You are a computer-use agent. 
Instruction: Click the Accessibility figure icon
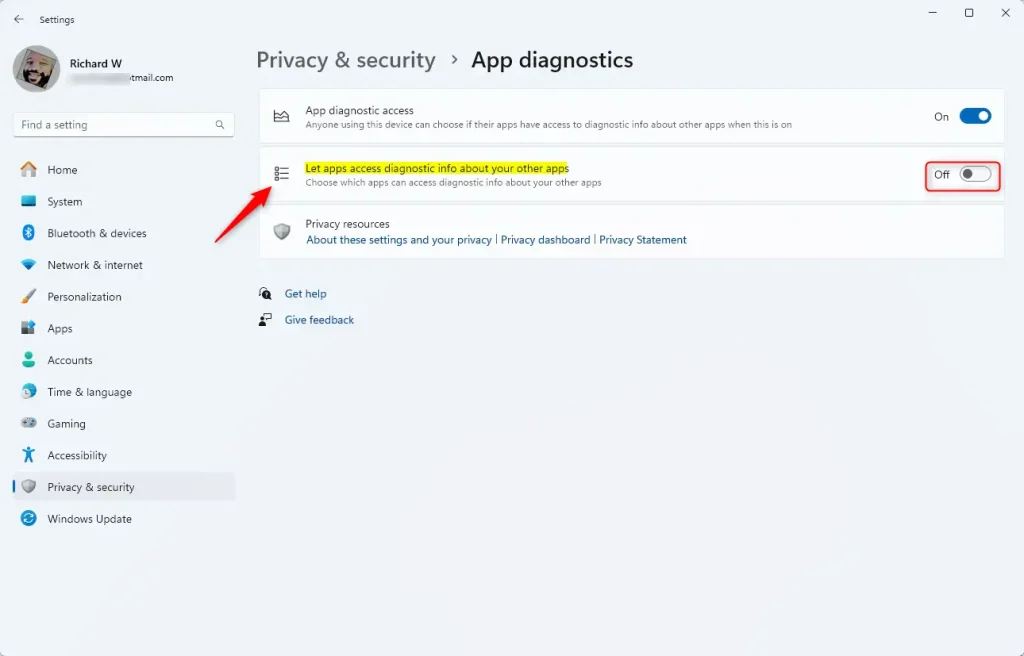29,455
